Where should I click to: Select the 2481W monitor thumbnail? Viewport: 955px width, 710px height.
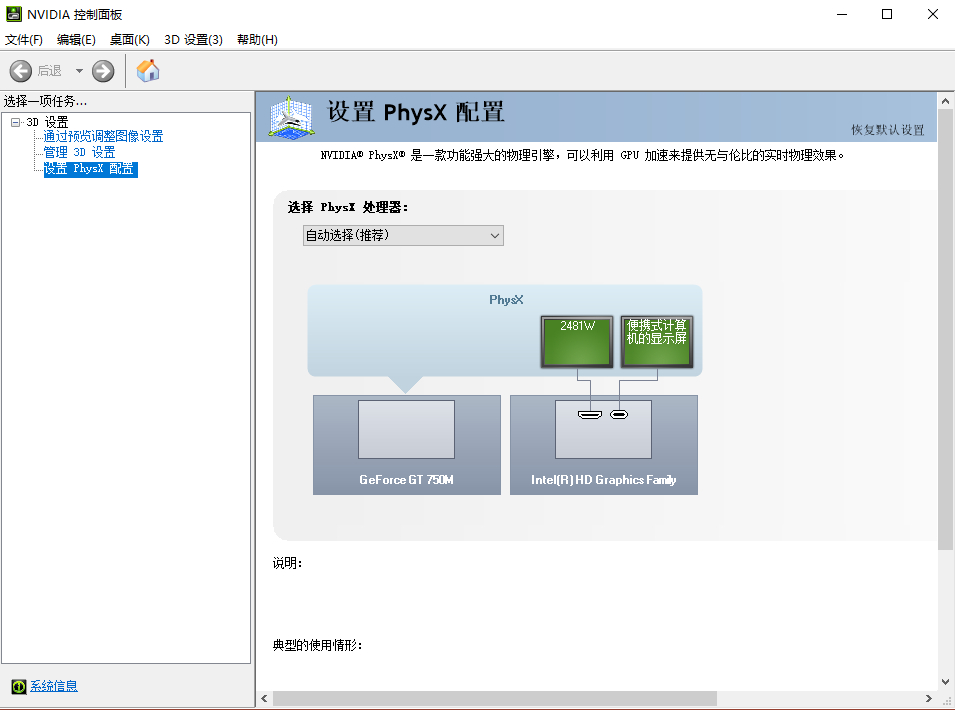(x=577, y=342)
